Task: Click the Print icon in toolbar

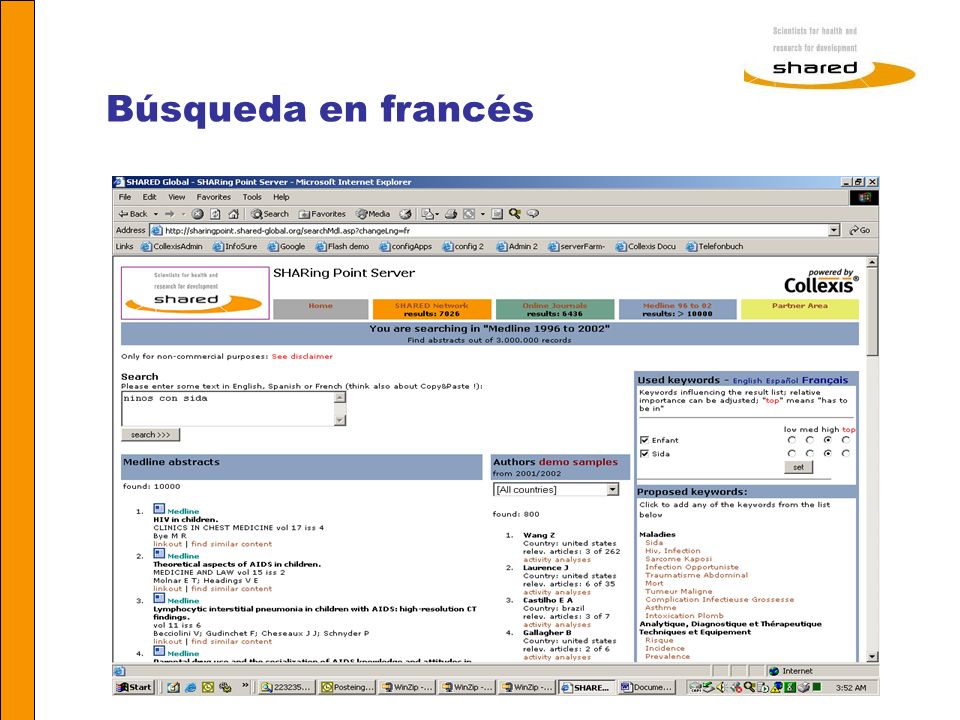Action: tap(451, 214)
